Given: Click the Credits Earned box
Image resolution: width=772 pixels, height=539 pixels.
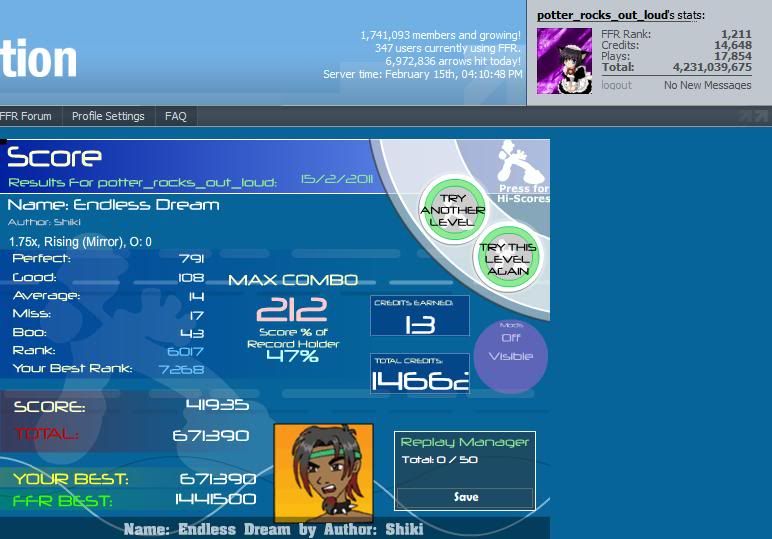Looking at the screenshot, I should click(x=419, y=317).
